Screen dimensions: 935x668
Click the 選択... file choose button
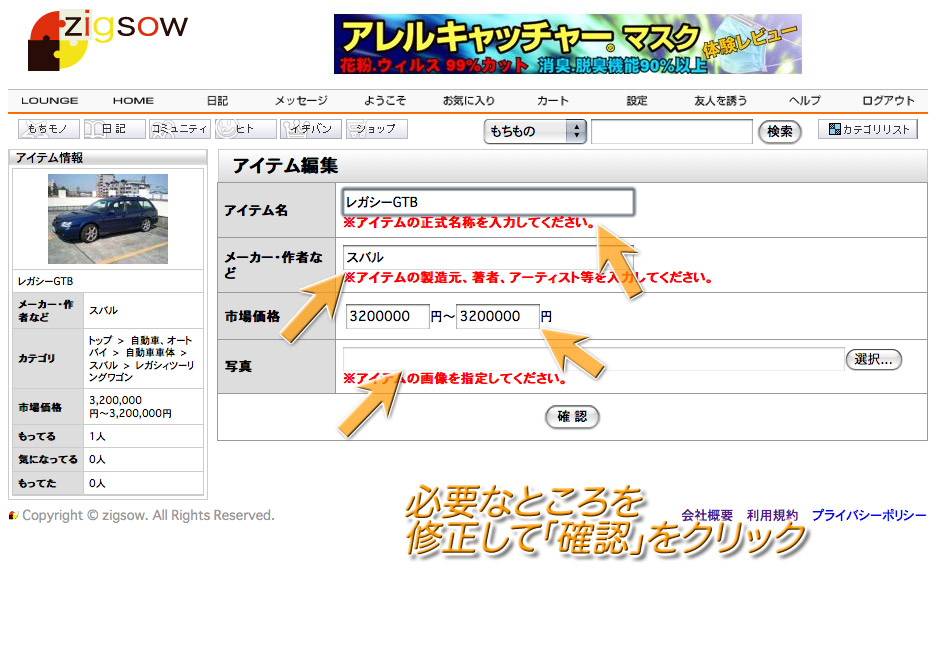coord(874,359)
